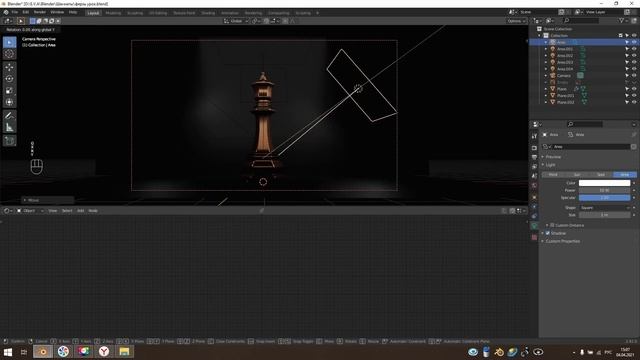Open the Object mode dropdown in the lower editor

tap(30, 211)
